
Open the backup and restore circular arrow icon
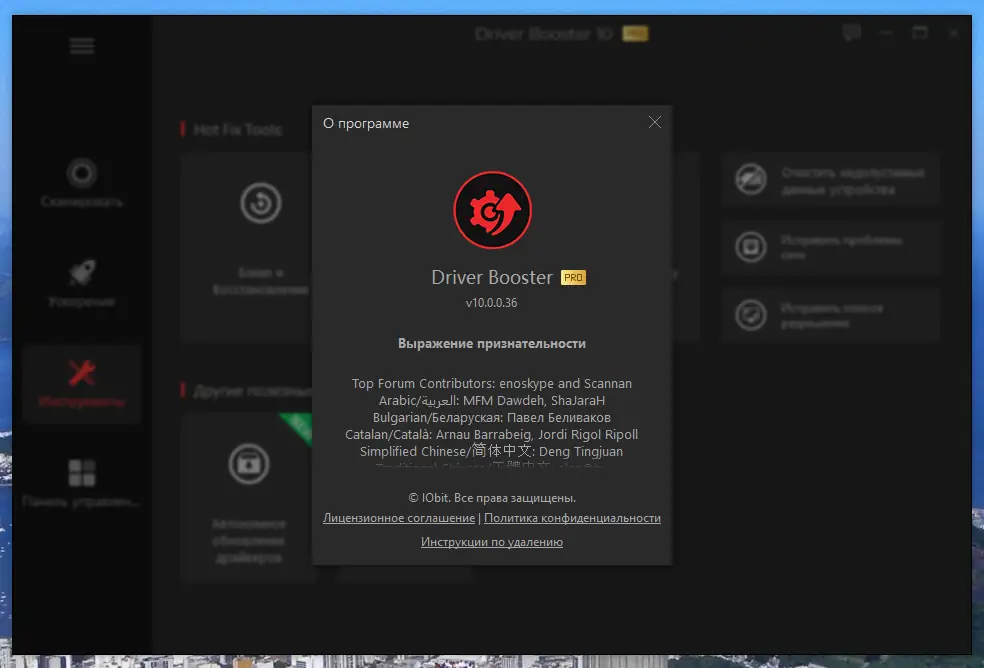(260, 203)
